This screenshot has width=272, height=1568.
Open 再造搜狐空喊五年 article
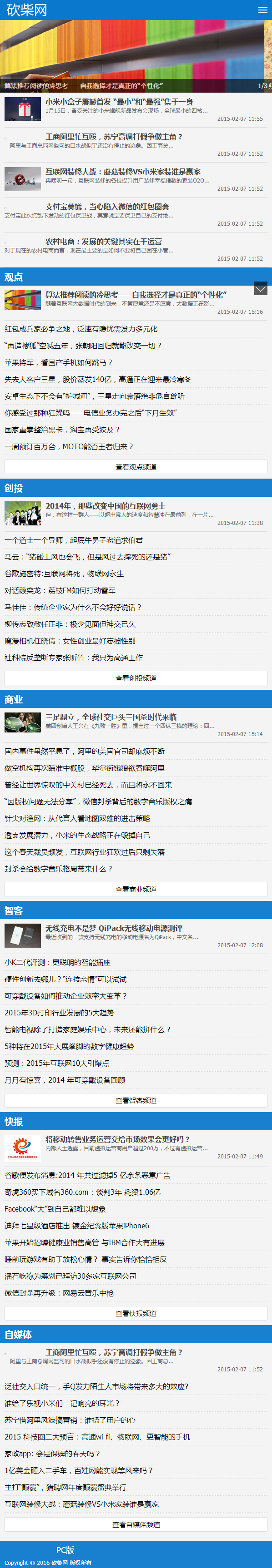(83, 345)
